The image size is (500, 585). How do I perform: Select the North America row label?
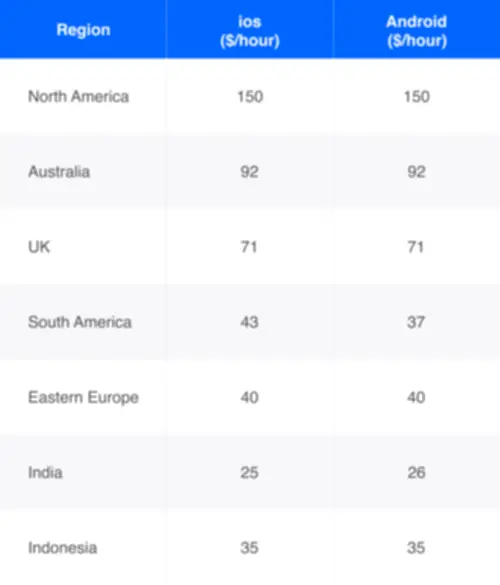(x=78, y=97)
